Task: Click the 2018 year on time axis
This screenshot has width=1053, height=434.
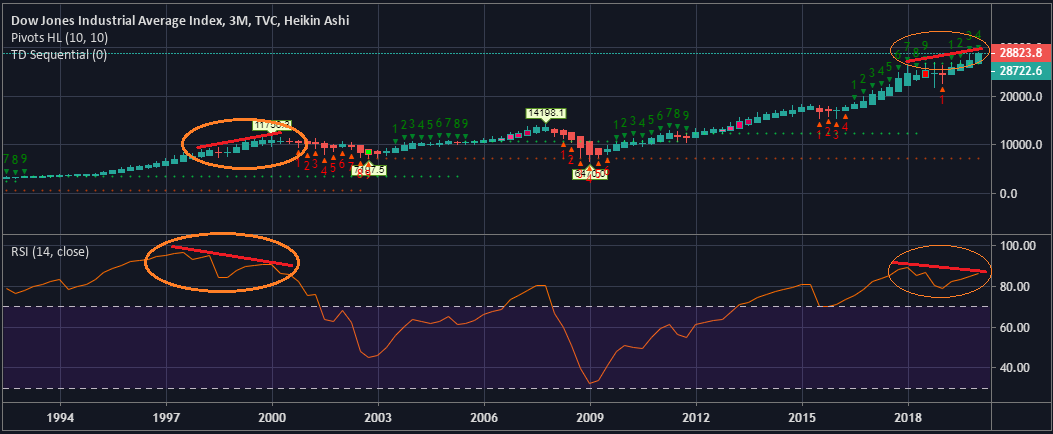Action: pos(909,417)
